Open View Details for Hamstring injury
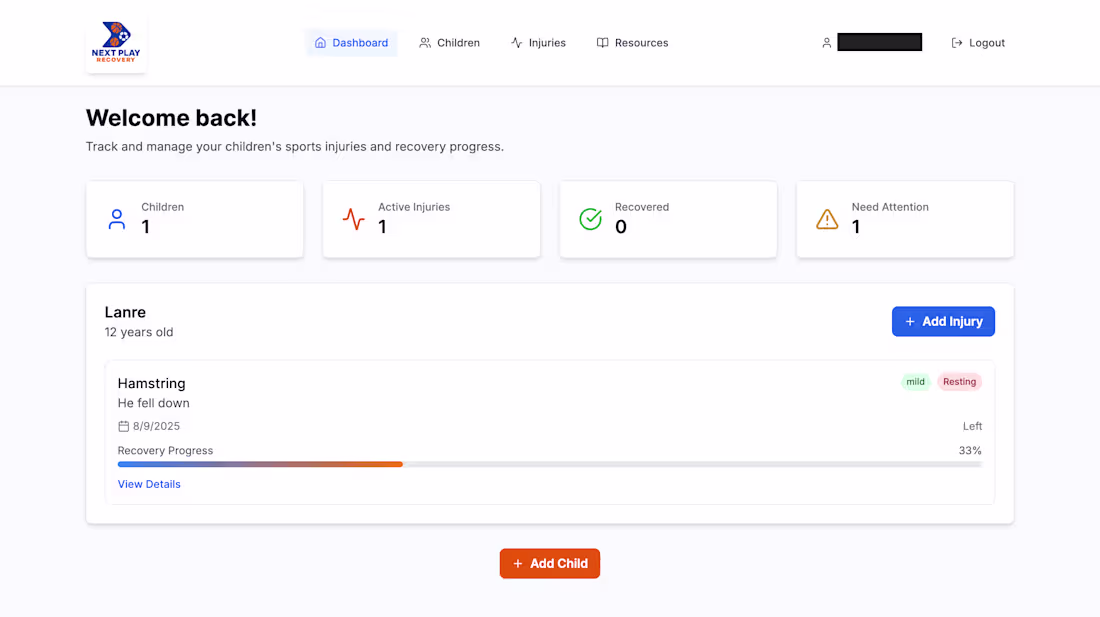 point(149,484)
